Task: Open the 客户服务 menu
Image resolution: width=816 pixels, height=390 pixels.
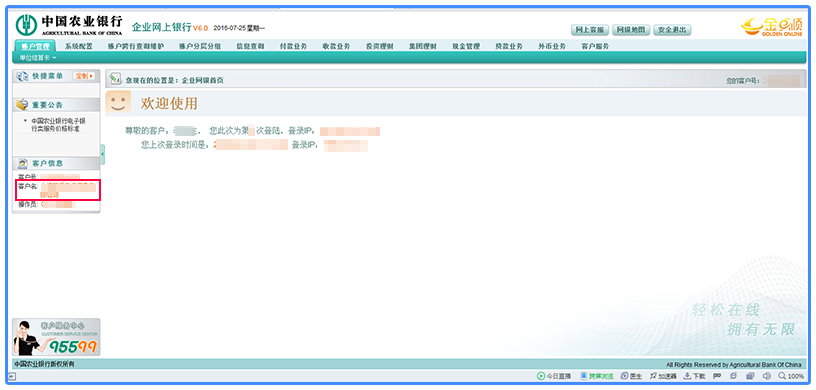Action: (595, 46)
